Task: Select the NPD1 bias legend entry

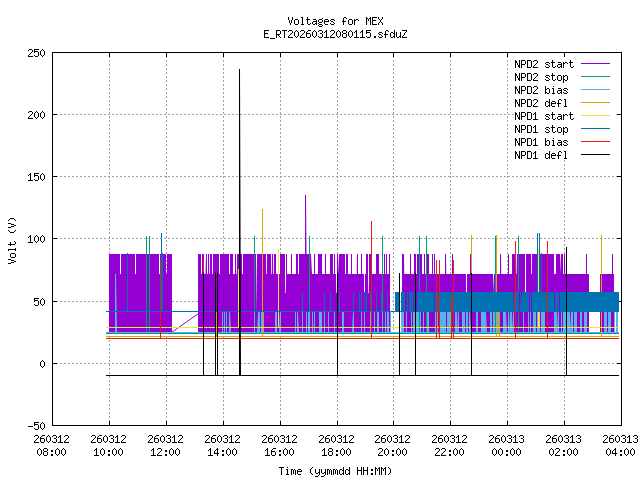Action: 542,142
